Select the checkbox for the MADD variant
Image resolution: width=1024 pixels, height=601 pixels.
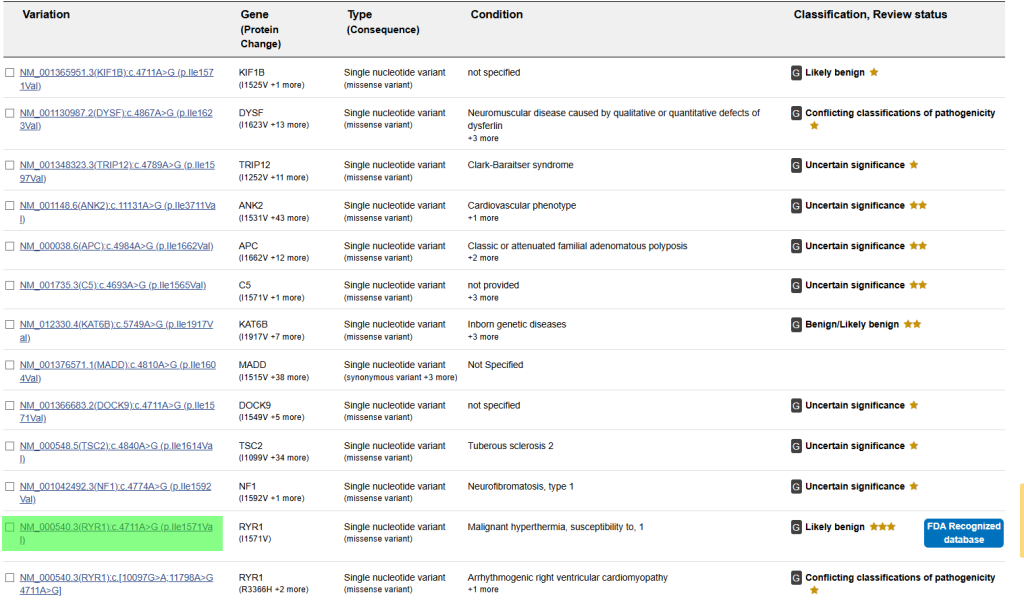[x=10, y=366]
